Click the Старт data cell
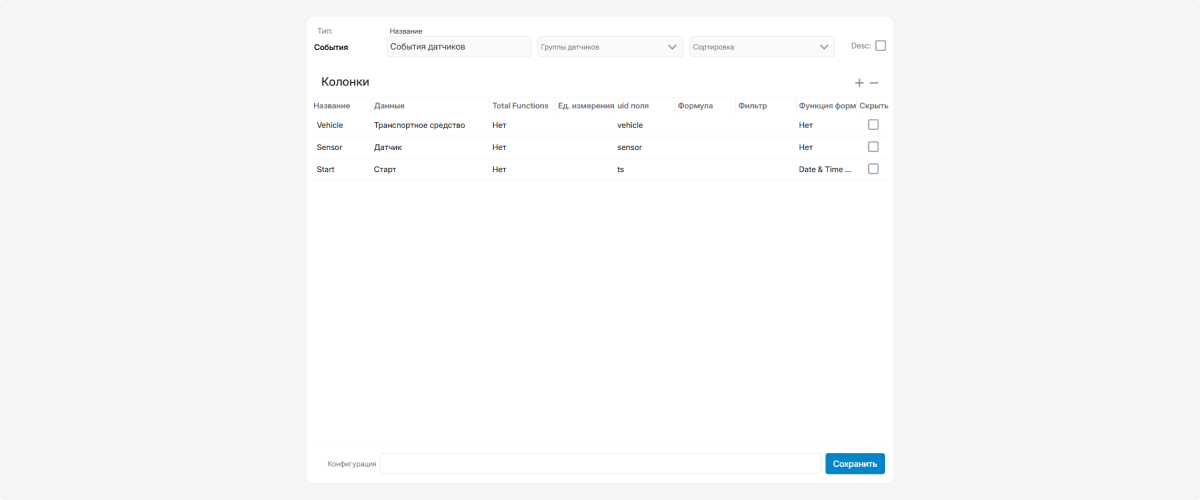Viewport: 1200px width, 500px height. 385,169
